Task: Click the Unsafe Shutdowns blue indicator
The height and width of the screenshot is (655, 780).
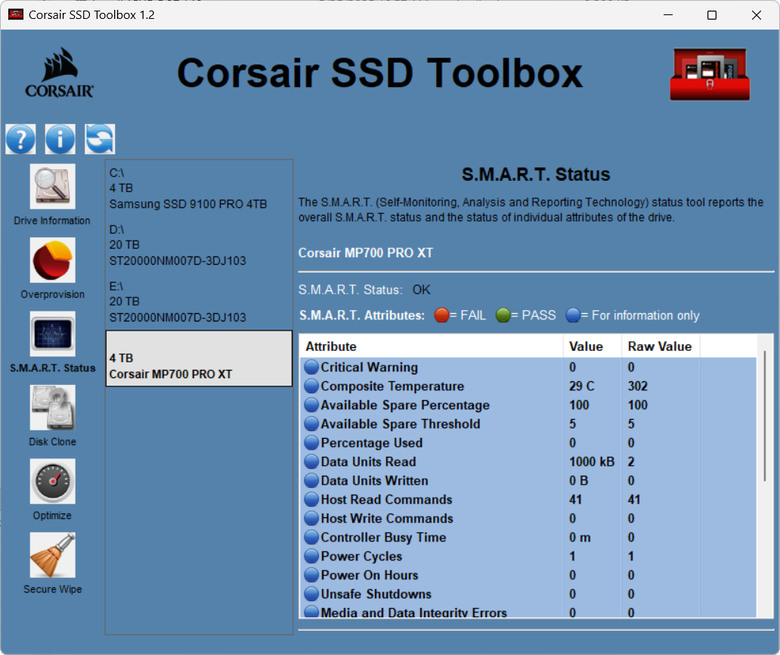Action: click(311, 594)
